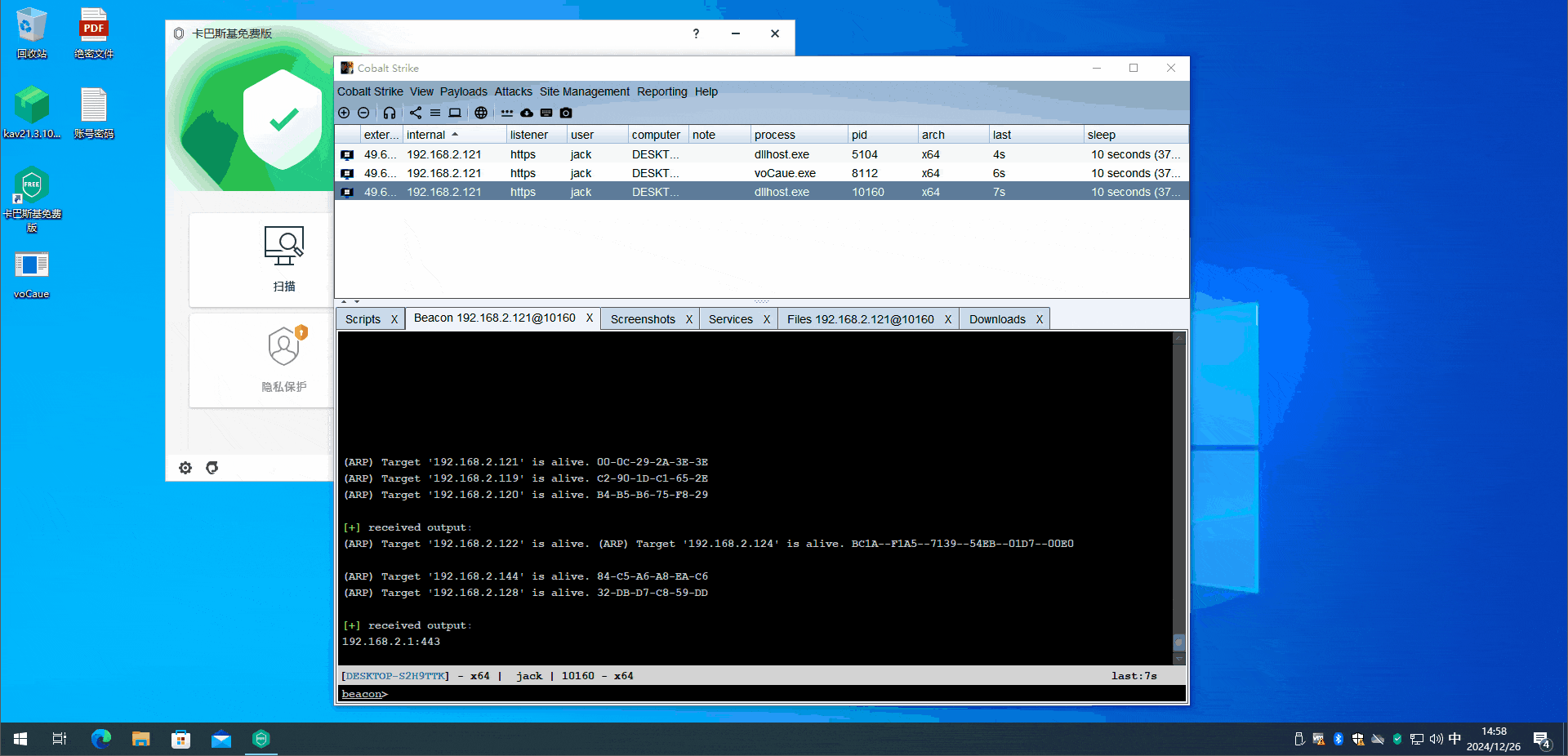
Task: Click the Kaspersky window help question mark
Action: click(696, 33)
